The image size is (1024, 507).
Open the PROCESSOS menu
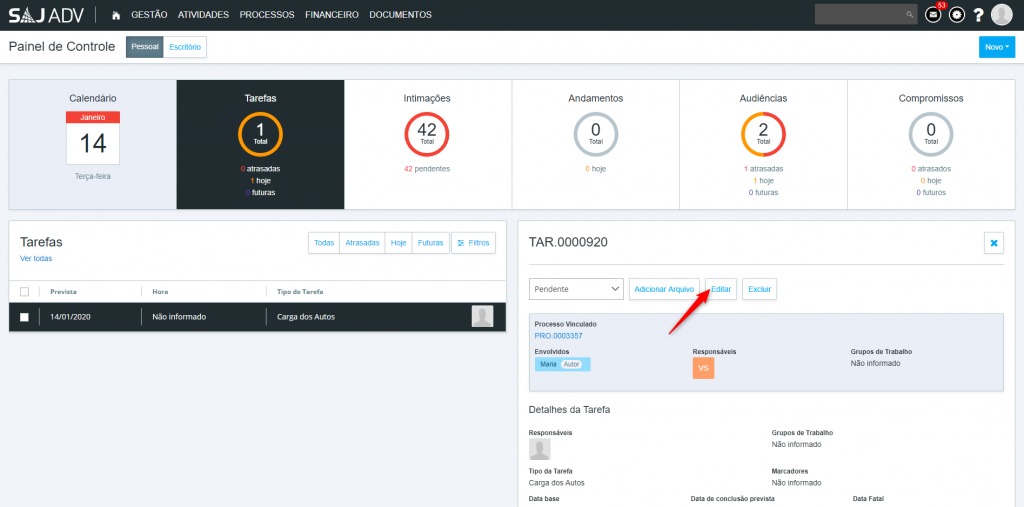267,15
